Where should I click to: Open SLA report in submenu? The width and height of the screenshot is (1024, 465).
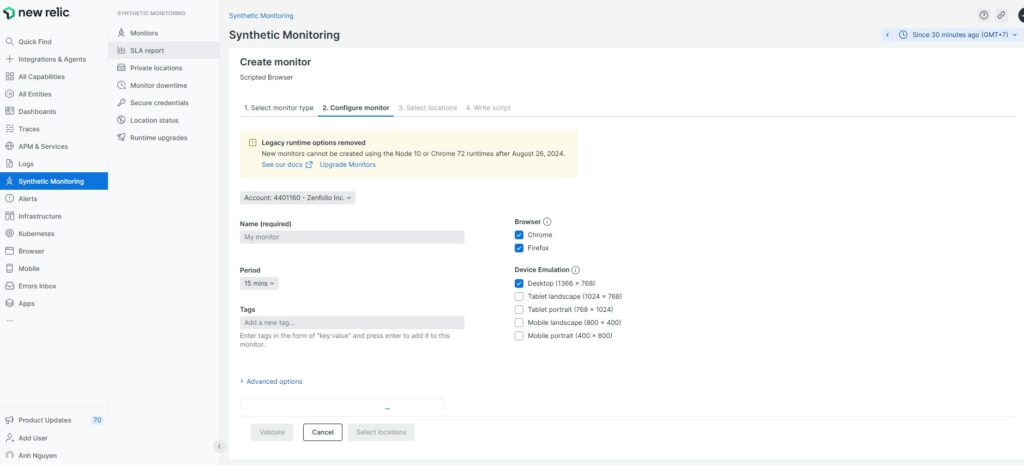(x=146, y=50)
